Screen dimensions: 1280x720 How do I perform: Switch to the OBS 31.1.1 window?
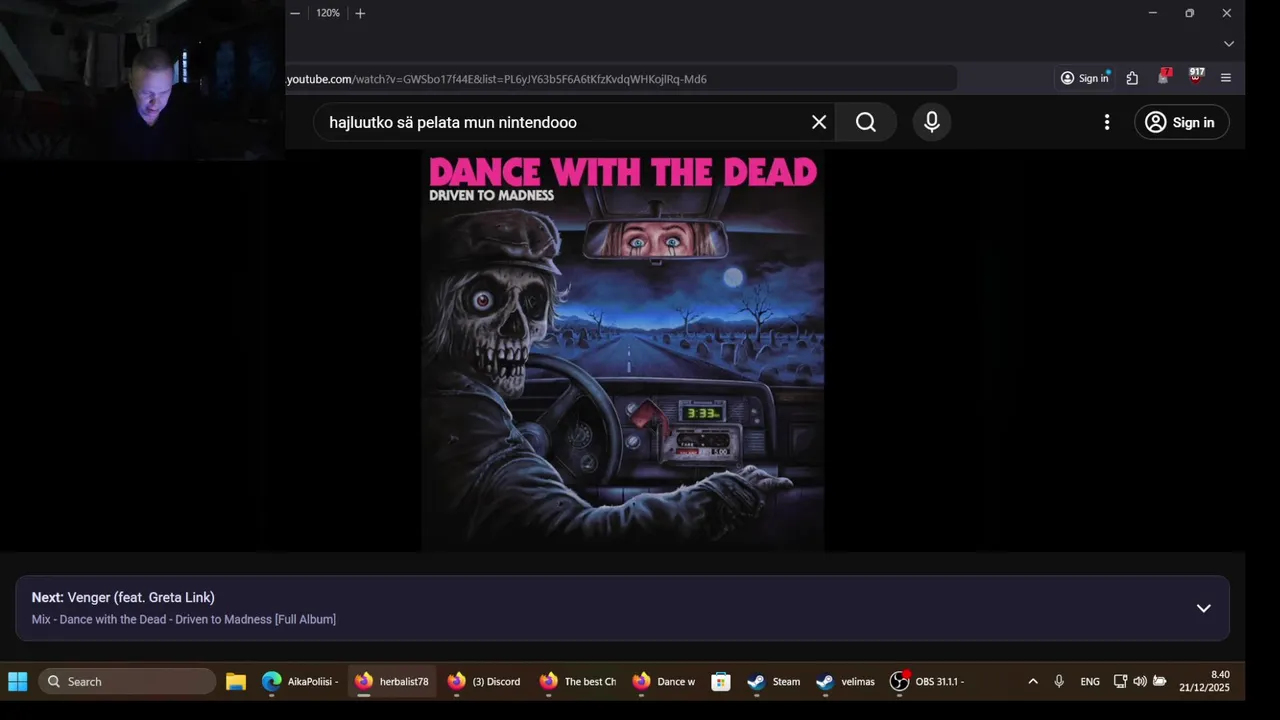click(927, 682)
